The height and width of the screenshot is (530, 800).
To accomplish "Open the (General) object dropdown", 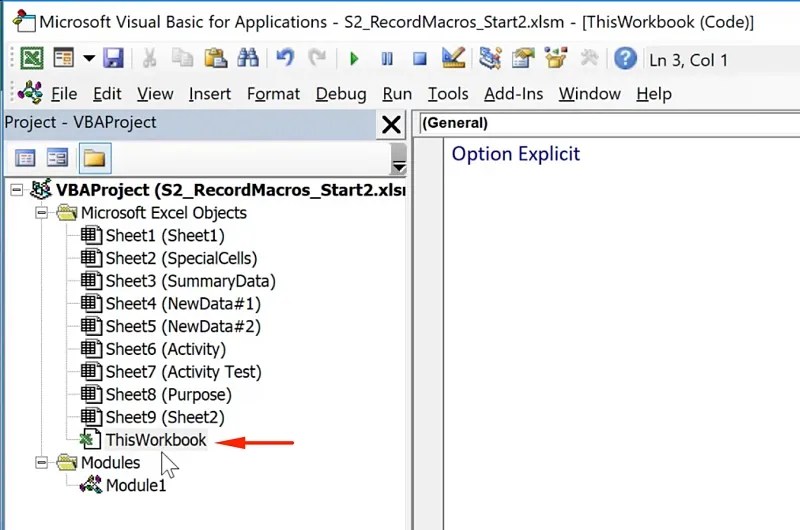I will click(x=609, y=123).
